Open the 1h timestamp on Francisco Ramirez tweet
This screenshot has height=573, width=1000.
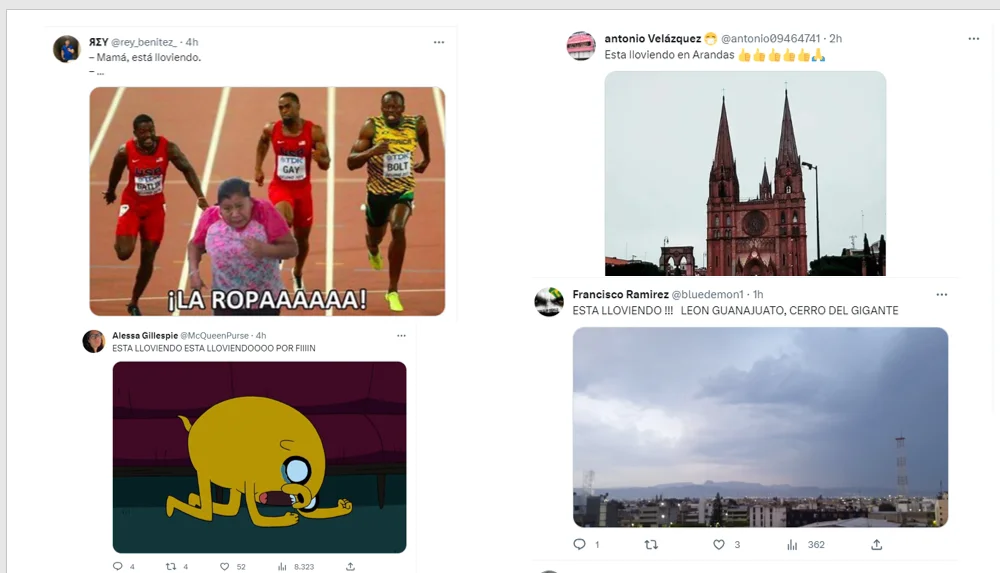[x=758, y=295]
